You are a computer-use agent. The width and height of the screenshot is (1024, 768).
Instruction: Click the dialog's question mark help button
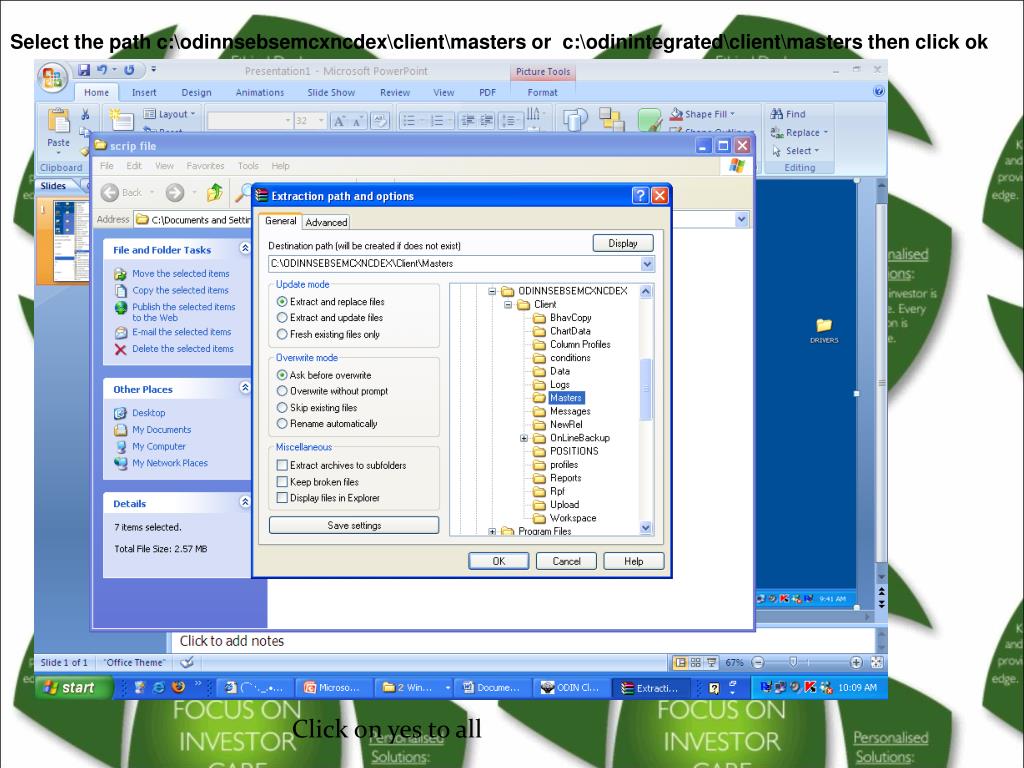tap(641, 195)
